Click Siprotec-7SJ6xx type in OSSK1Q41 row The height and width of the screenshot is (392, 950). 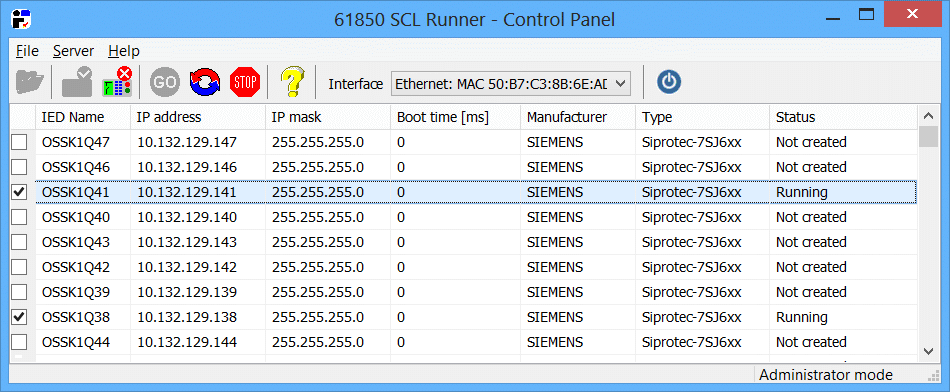pos(692,192)
